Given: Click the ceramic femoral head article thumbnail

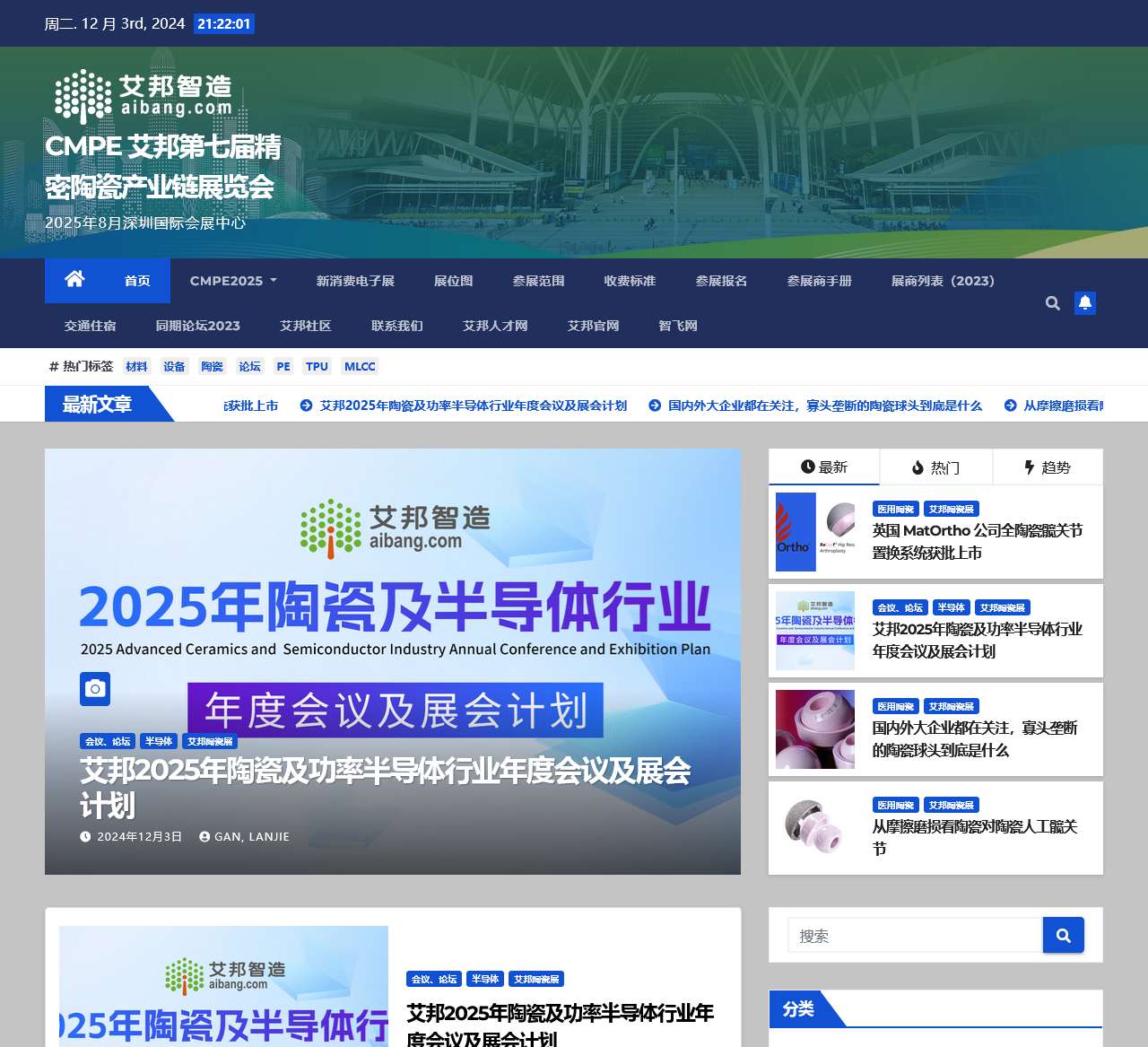Looking at the screenshot, I should tap(814, 729).
